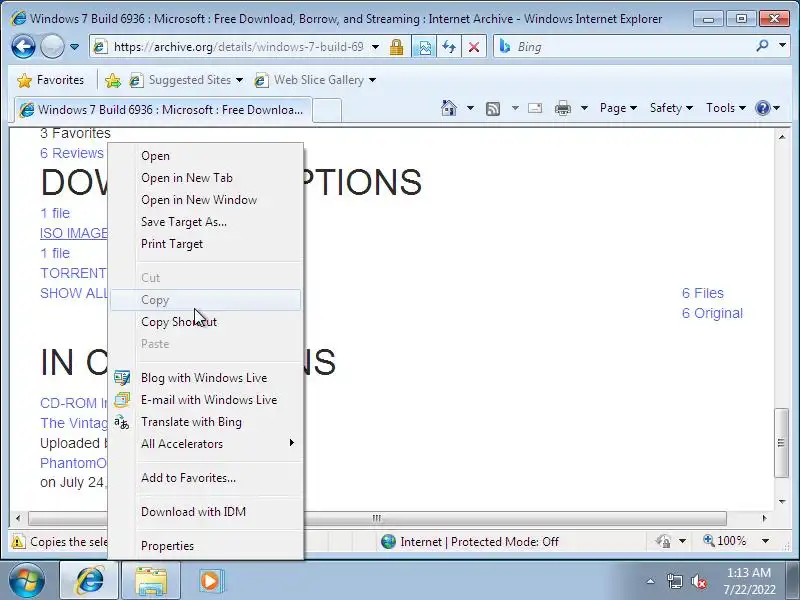Choose Open in New Window
This screenshot has height=600, width=800.
click(205, 200)
